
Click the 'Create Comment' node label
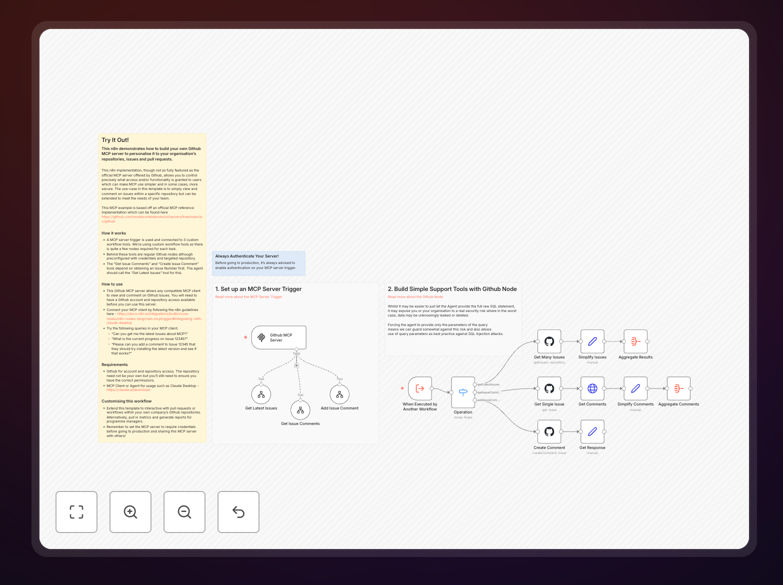point(549,448)
